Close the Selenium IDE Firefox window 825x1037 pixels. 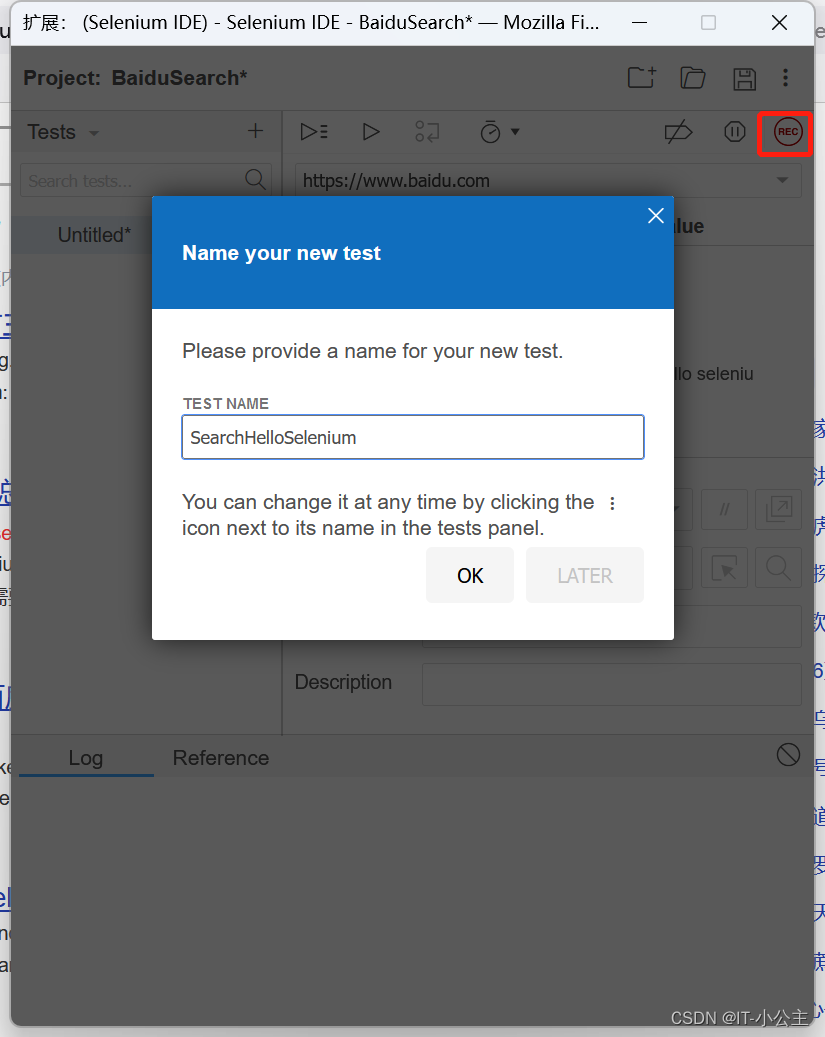pyautogui.click(x=779, y=22)
